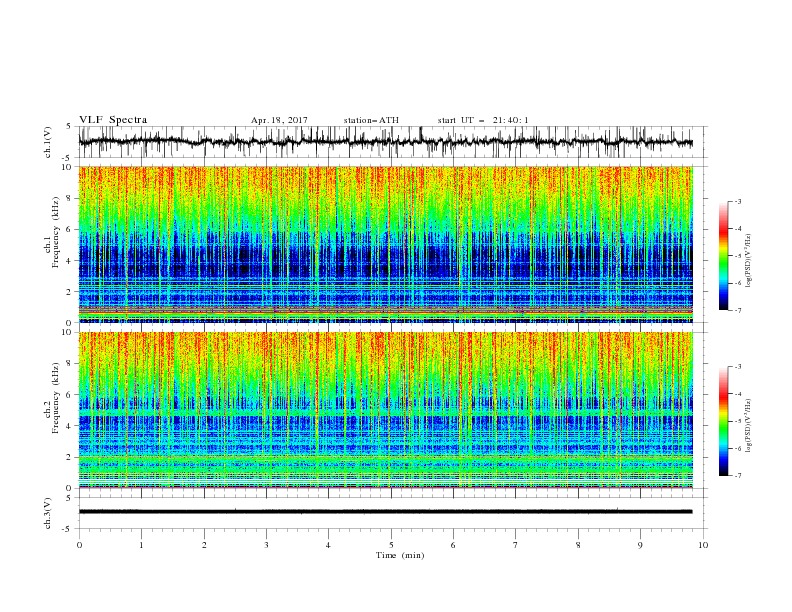Click the "start UT = 21:40: 1" text

[x=483, y=120]
